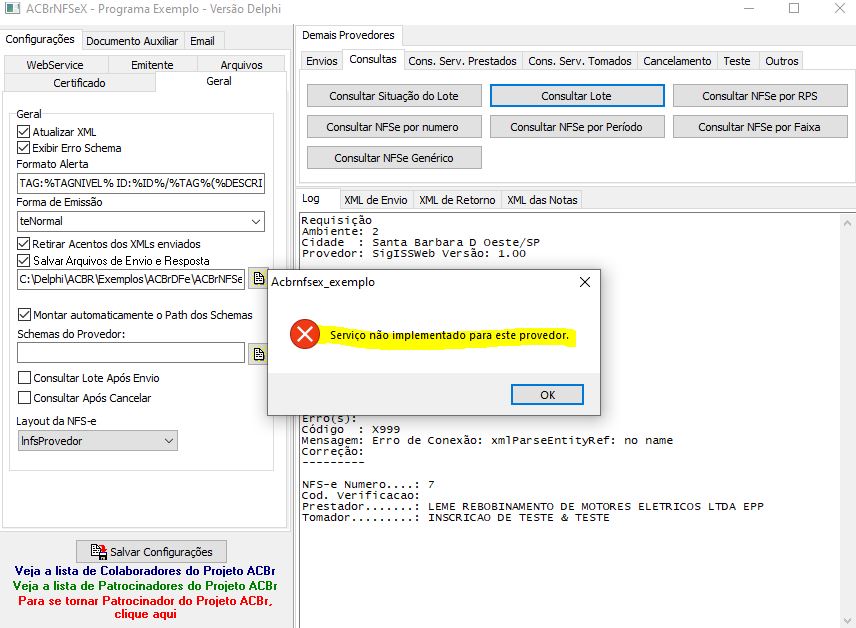Click the 'Provedor: SigISSWeb' log line

click(x=414, y=253)
